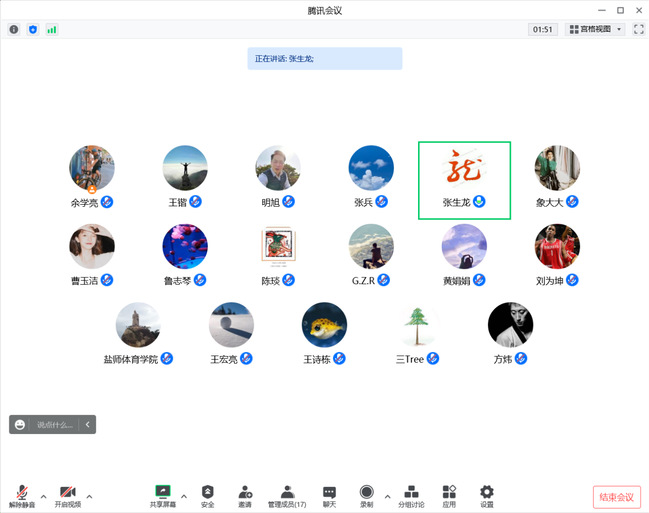Expand options arrow beside 共享屏幕
Screen dimensions: 649x513
pyautogui.click(x=184, y=495)
